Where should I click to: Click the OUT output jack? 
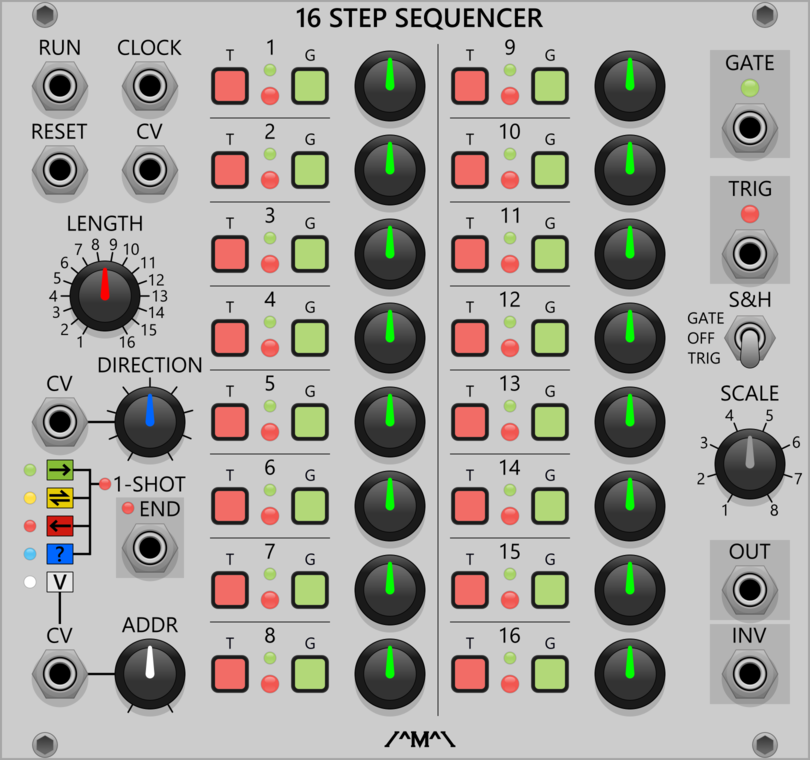tap(750, 589)
